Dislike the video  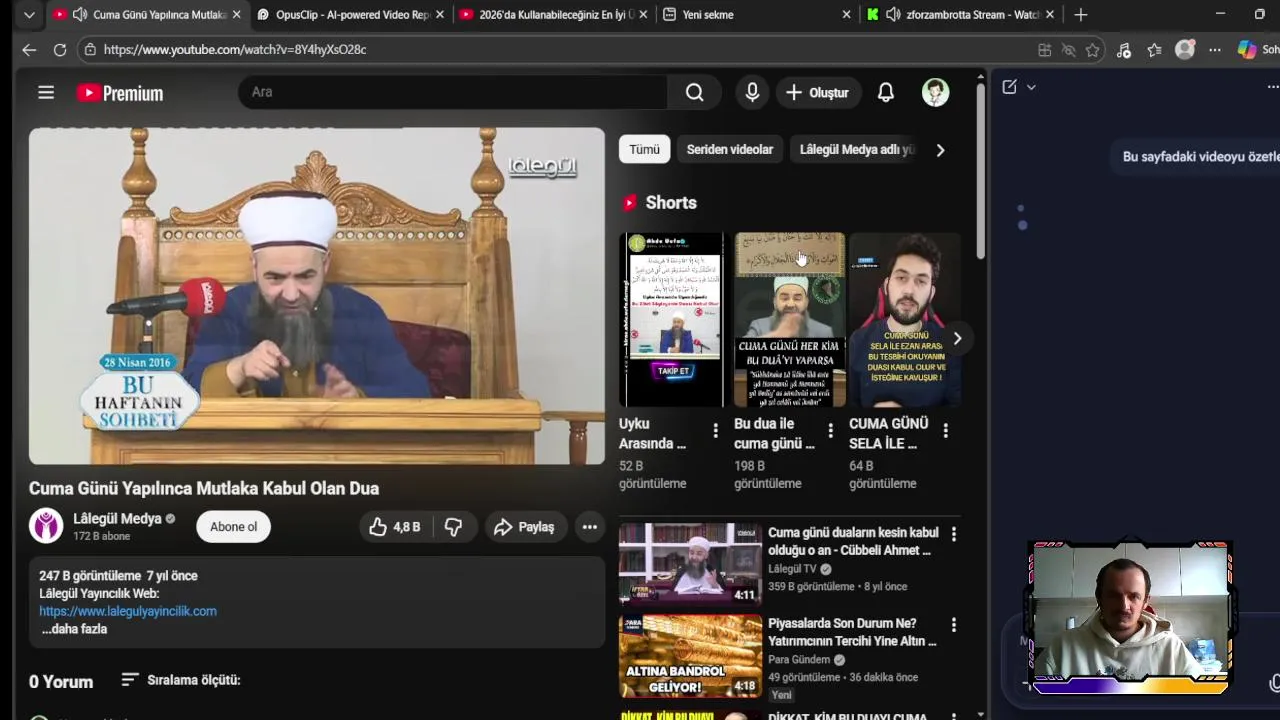(x=453, y=527)
